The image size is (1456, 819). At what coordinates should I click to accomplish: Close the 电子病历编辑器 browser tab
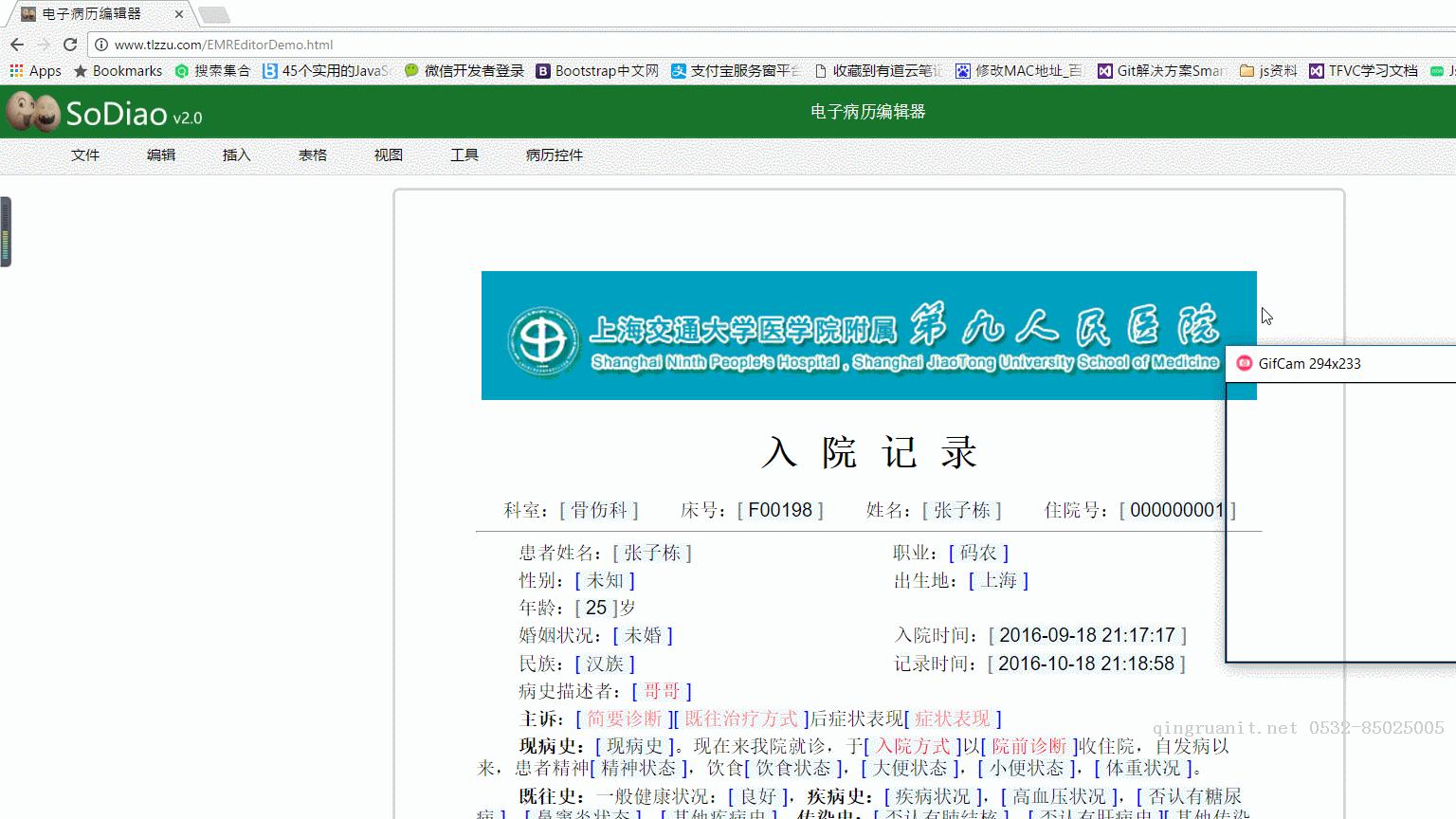click(x=179, y=14)
